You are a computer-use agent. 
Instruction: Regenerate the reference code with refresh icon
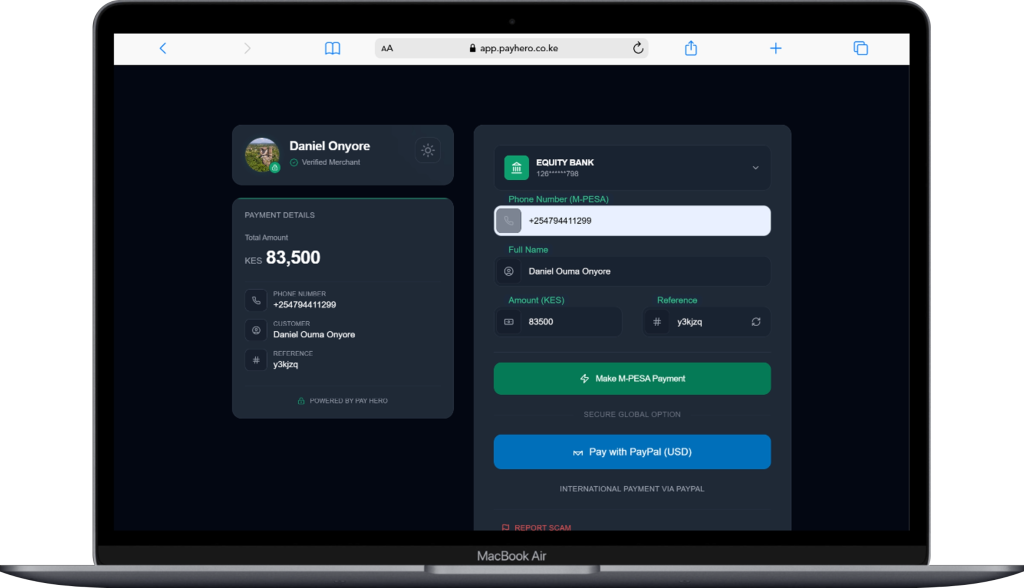[x=756, y=322]
